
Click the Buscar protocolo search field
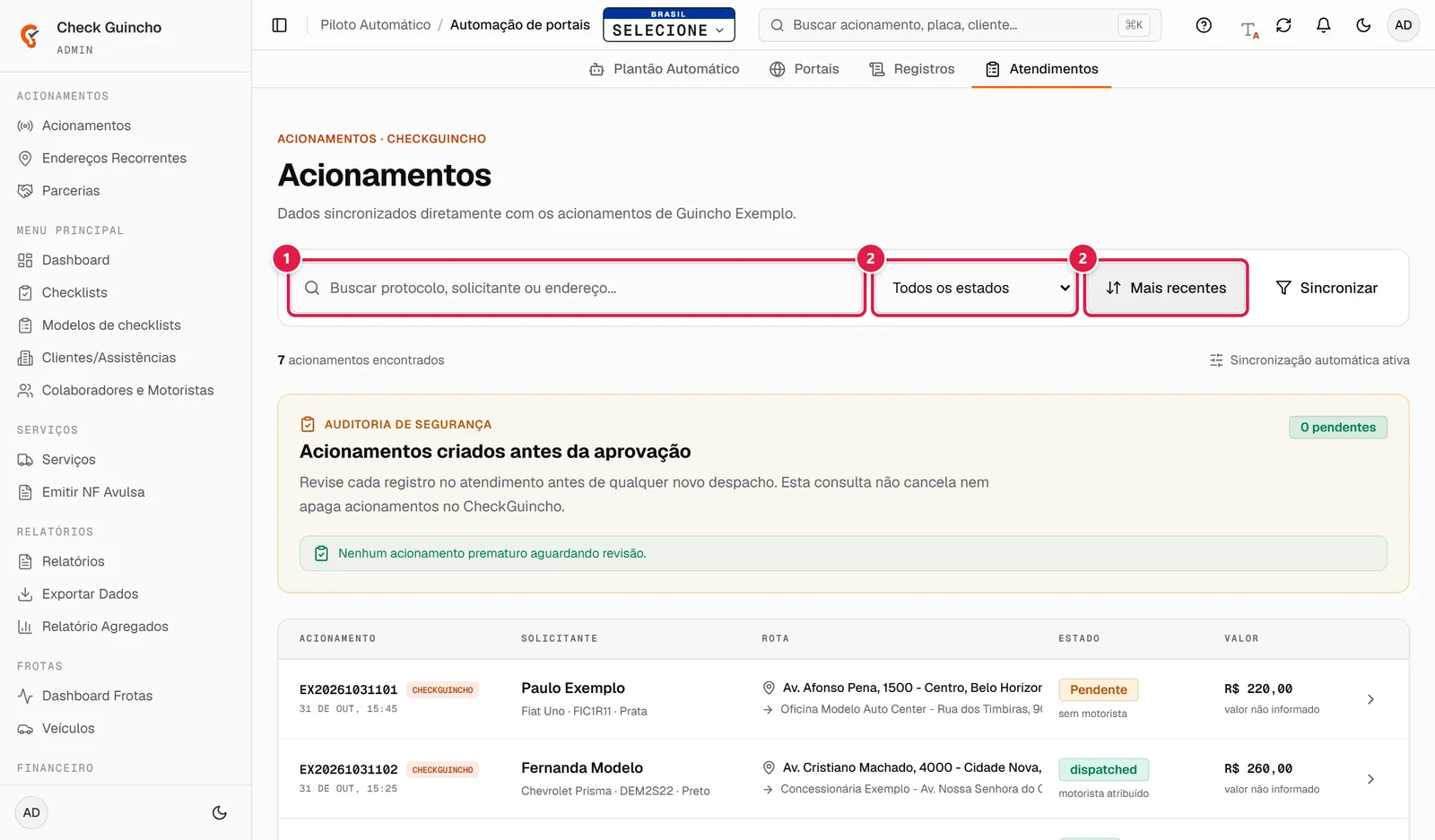pyautogui.click(x=577, y=288)
